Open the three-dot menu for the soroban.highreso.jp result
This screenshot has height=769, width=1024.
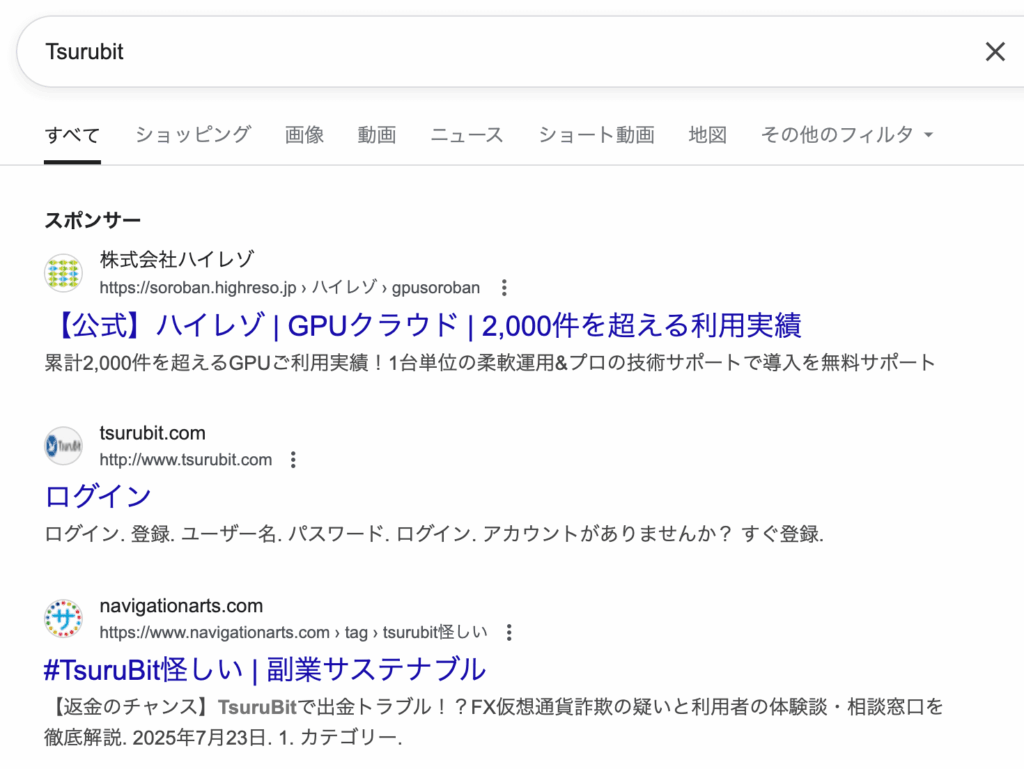coord(504,288)
